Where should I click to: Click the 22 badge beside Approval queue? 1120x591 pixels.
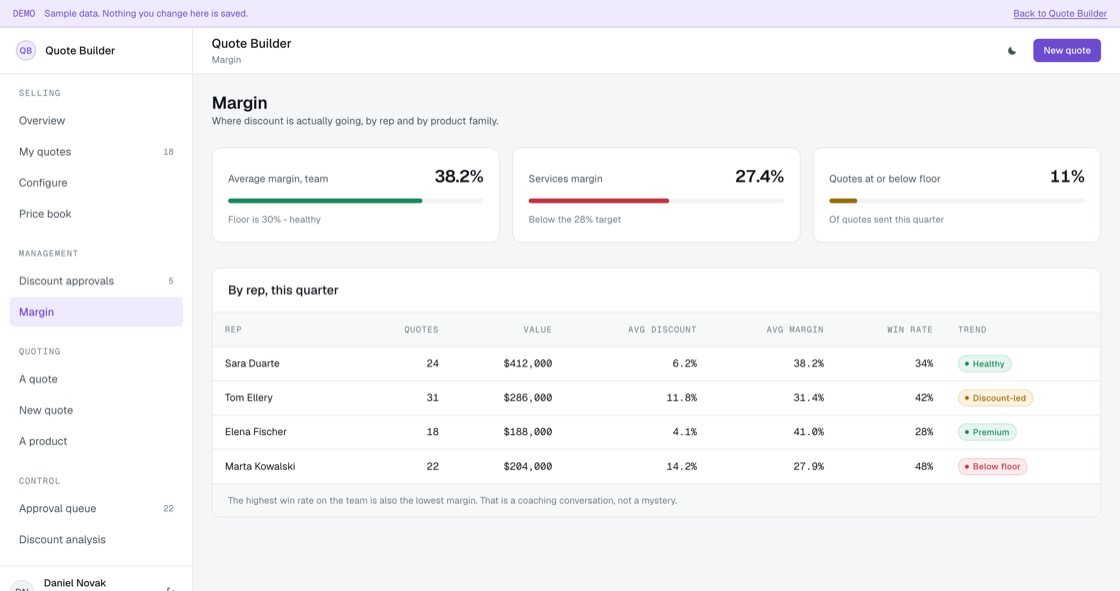(x=169, y=509)
